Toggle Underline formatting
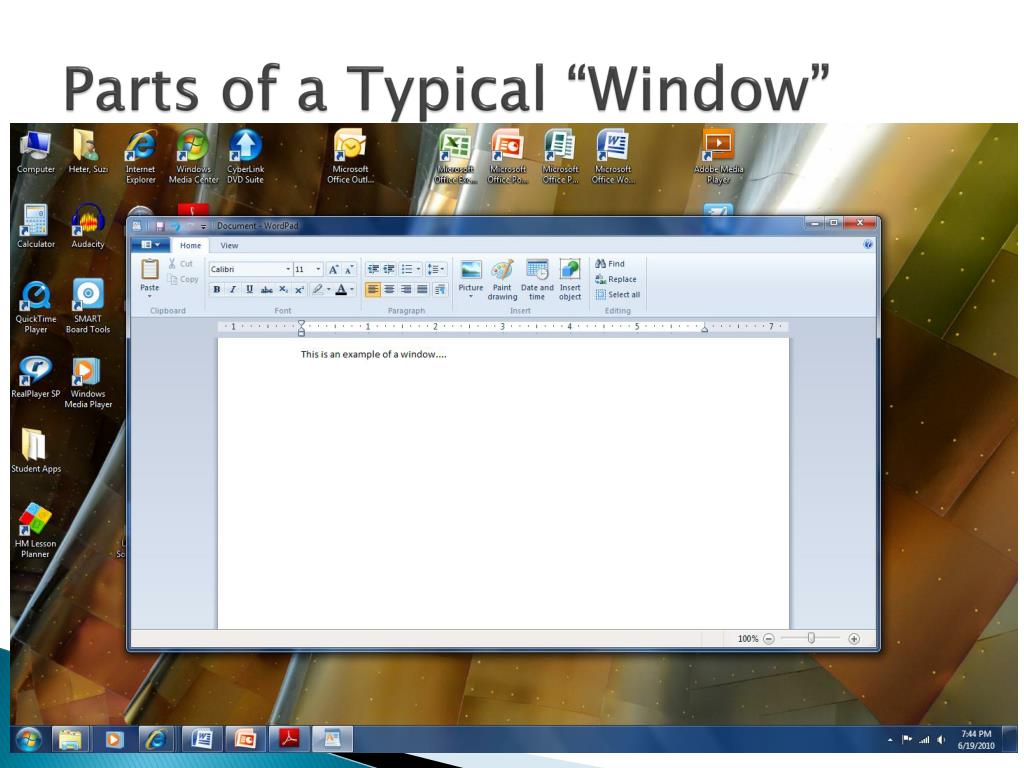This screenshot has width=1024, height=768. (249, 289)
